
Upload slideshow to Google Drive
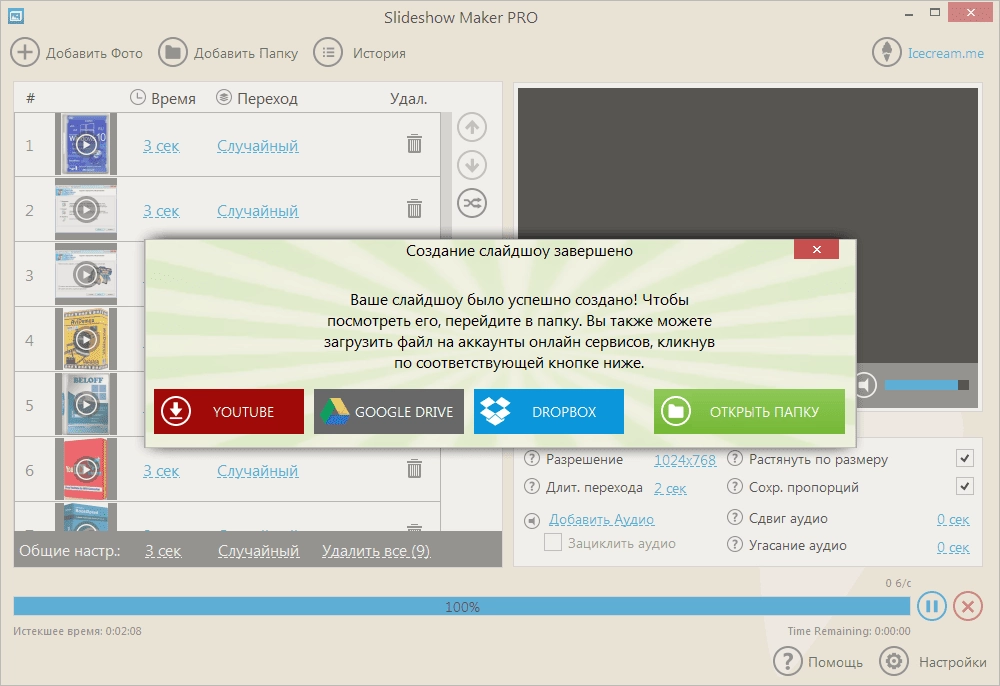(389, 412)
